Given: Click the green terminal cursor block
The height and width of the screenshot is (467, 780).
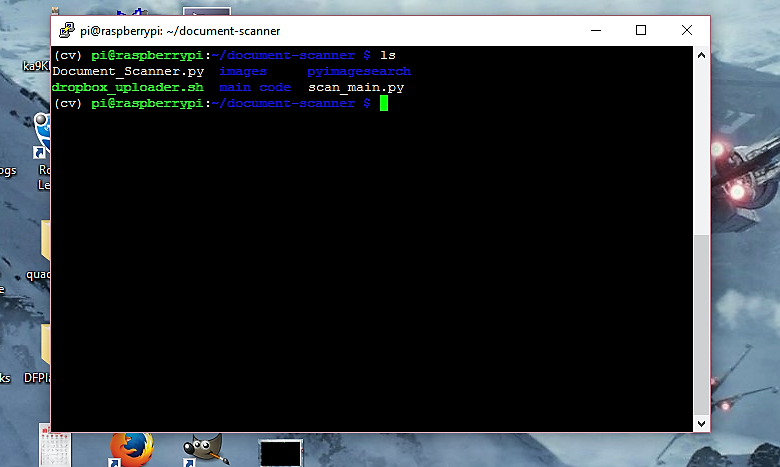Looking at the screenshot, I should point(384,103).
